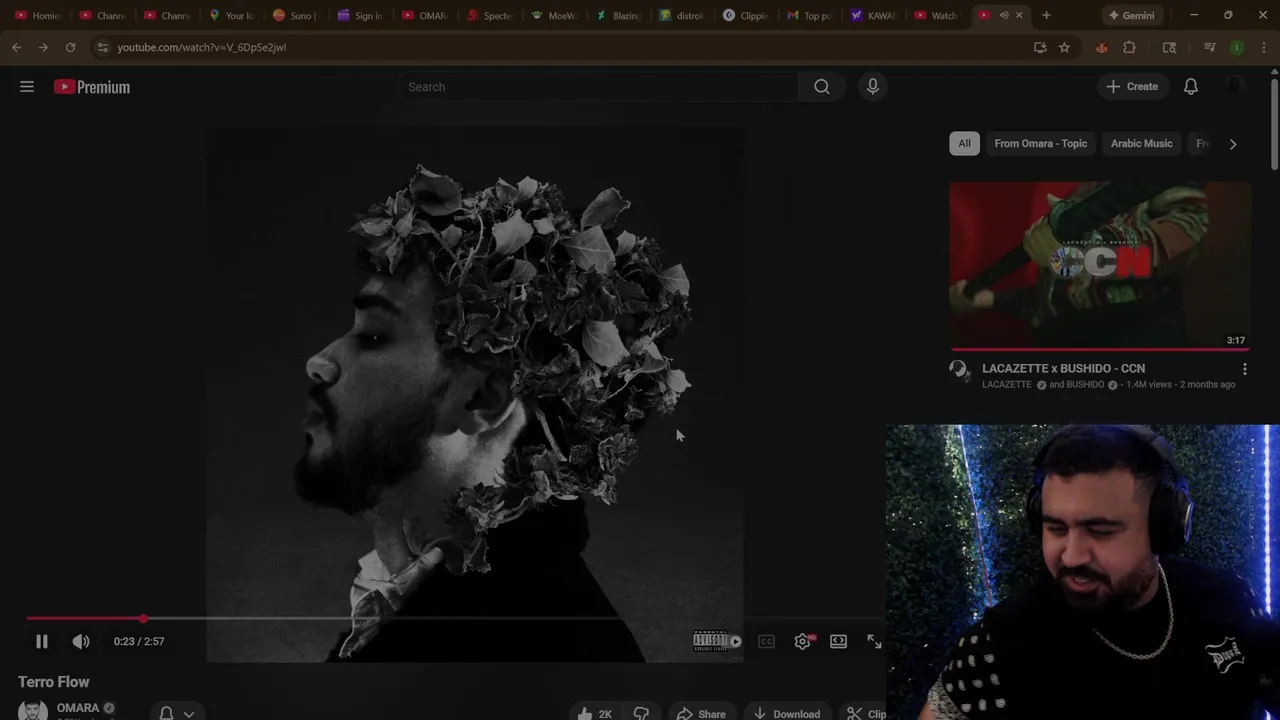Switch to the Sign in tab
The height and width of the screenshot is (720, 1280).
360,15
